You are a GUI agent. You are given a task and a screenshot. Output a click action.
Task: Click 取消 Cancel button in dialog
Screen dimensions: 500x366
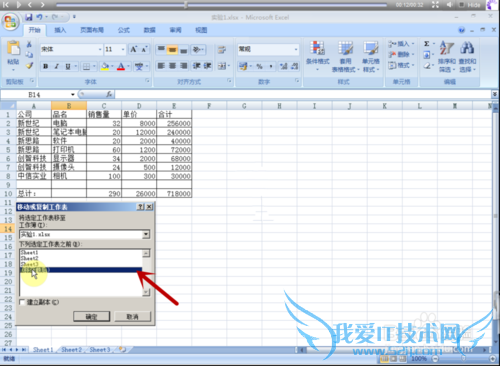132,316
